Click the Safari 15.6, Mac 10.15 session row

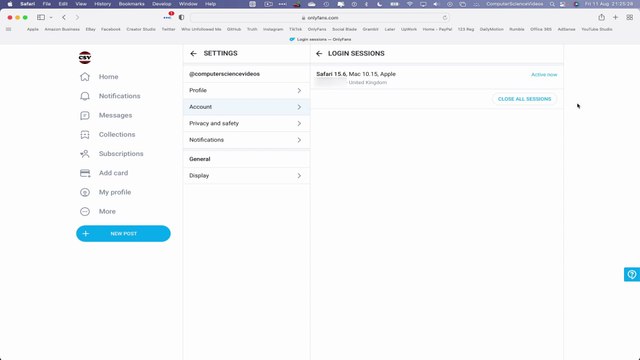point(437,78)
